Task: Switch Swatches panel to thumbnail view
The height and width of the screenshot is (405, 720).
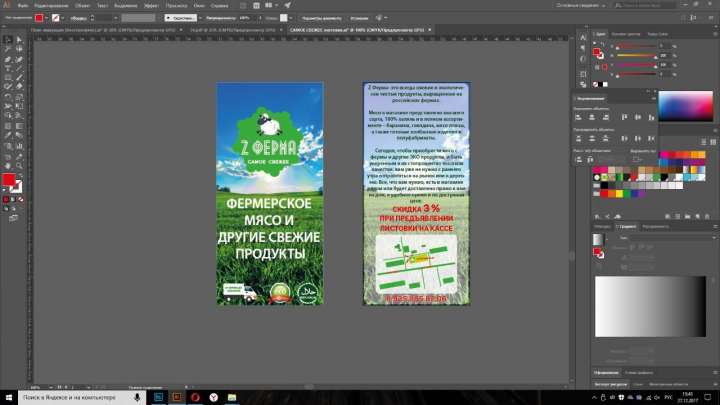Action: coord(713,142)
